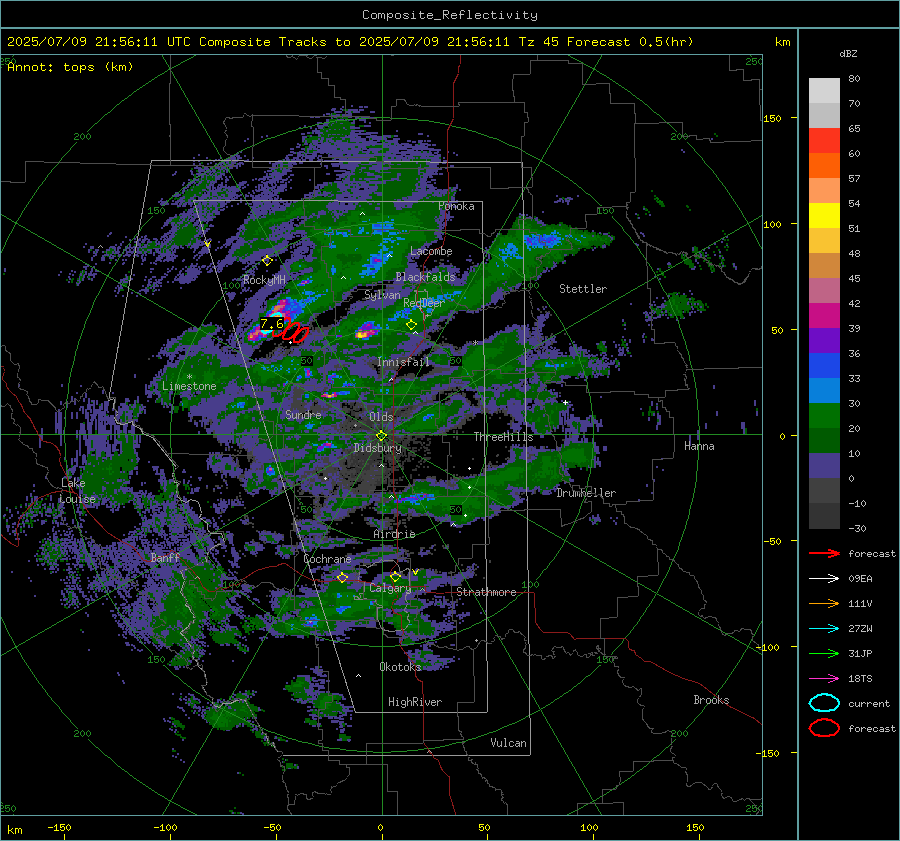Image resolution: width=900 pixels, height=841 pixels.
Task: Click the Olds city label
Action: pos(381,417)
